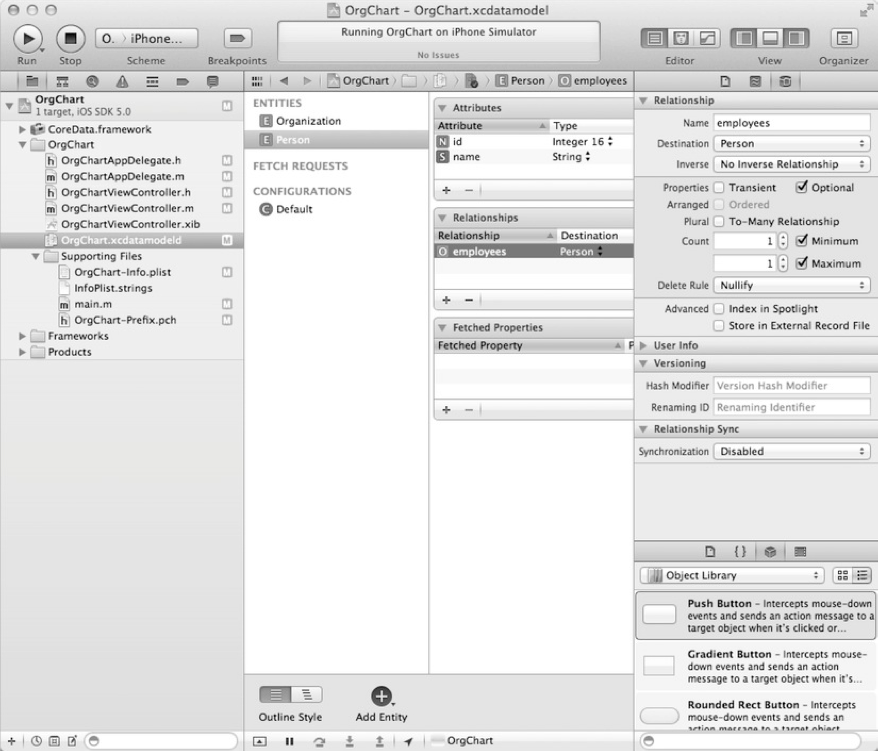Show the Search navigator
880x752 pixels.
[x=92, y=81]
